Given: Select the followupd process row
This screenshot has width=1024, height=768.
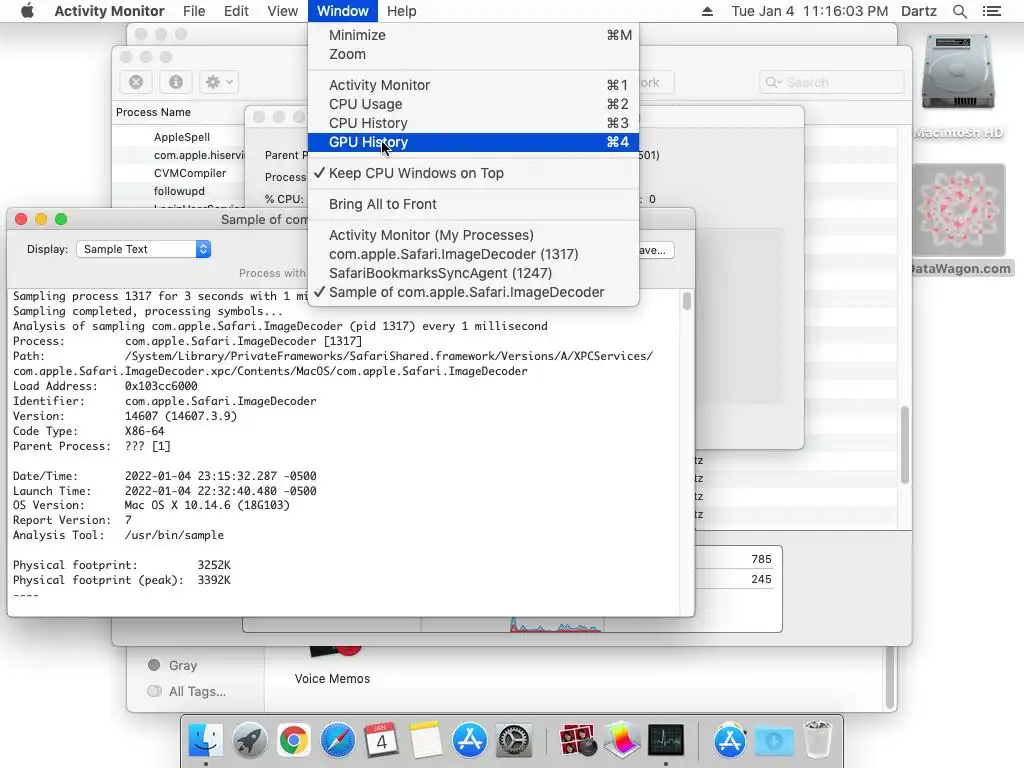Looking at the screenshot, I should point(180,191).
